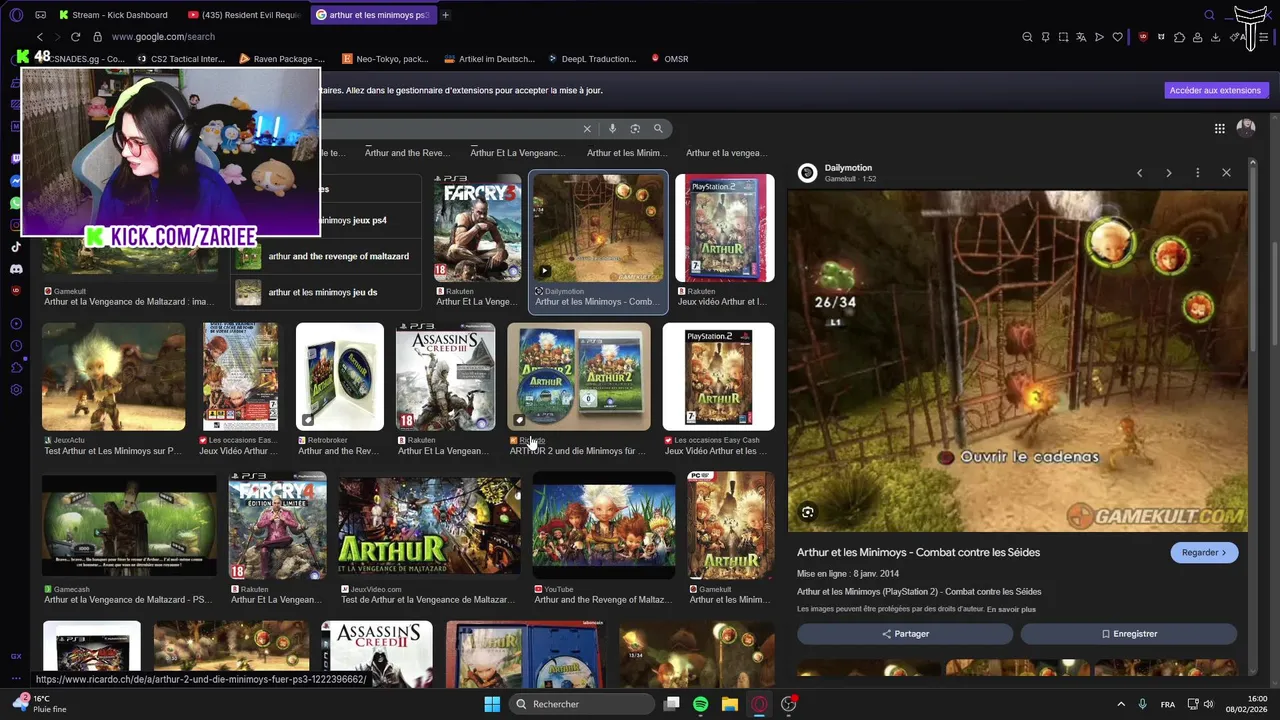Image resolution: width=1280 pixels, height=720 pixels.
Task: Show previous image in preview panel
Action: pyautogui.click(x=1139, y=173)
